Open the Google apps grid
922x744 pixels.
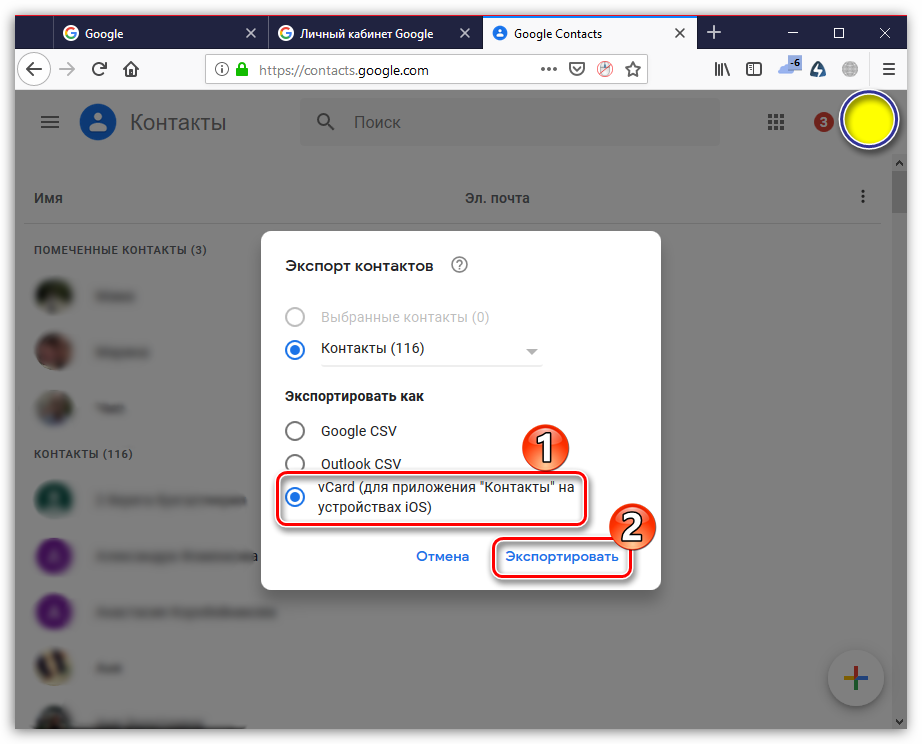(x=776, y=122)
